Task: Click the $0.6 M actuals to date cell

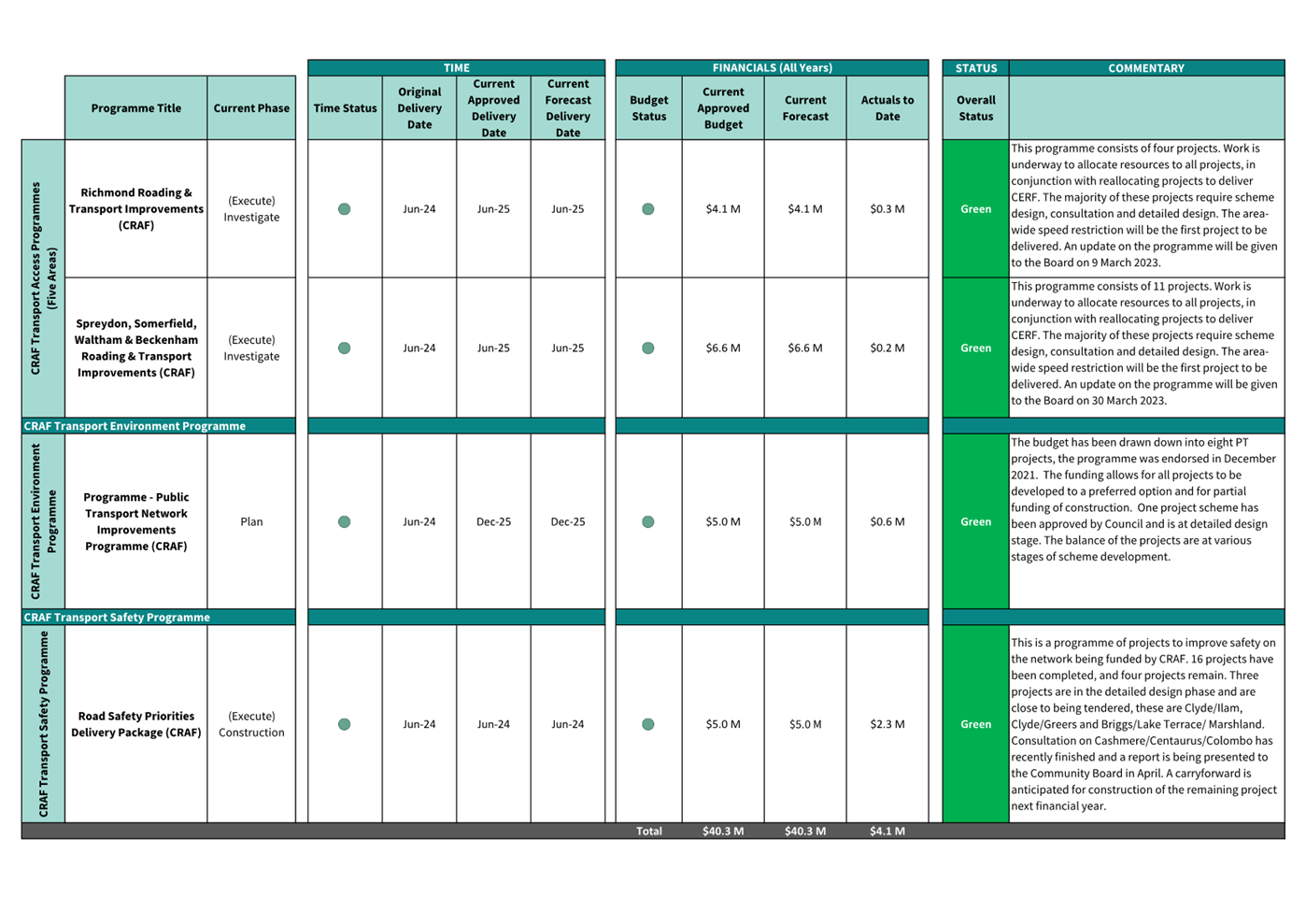Action: [x=887, y=522]
